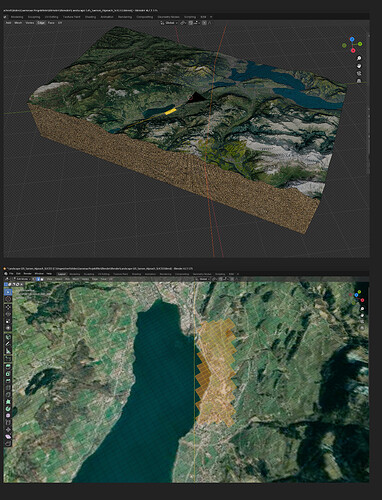The width and height of the screenshot is (382, 500).
Task: Select the Measure tool in bottom window toolbar
Action: (x=8, y=351)
